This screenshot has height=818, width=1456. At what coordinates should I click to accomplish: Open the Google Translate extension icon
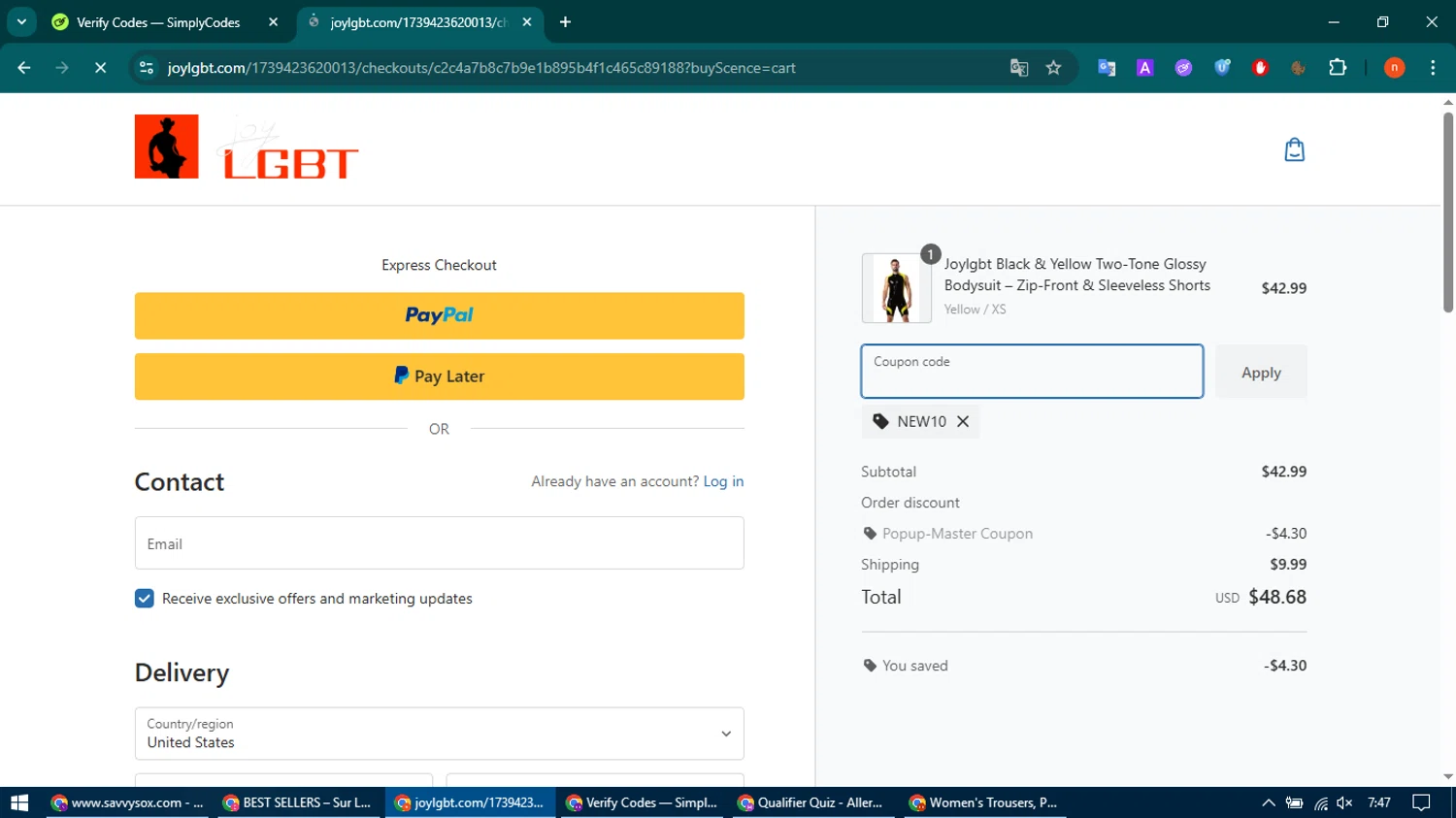pos(1106,68)
